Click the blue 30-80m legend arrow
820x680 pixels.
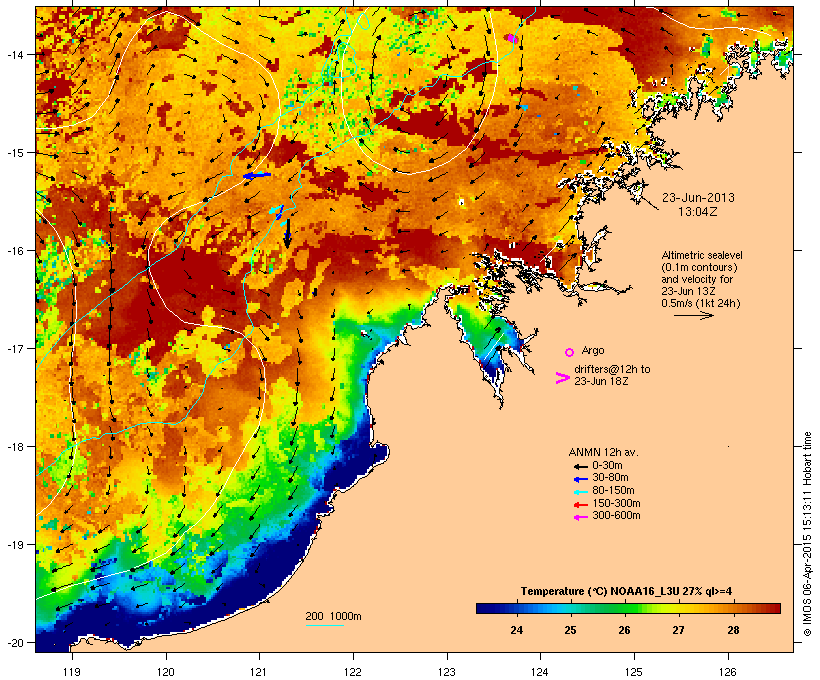click(580, 479)
